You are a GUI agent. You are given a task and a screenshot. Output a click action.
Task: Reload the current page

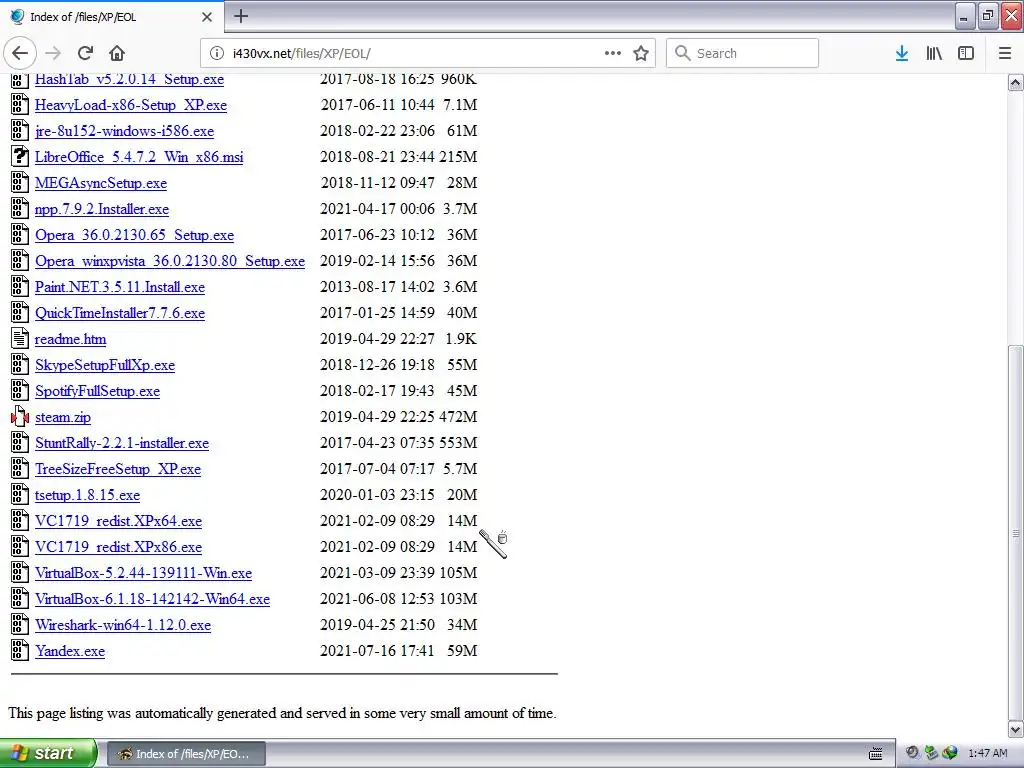pyautogui.click(x=85, y=53)
